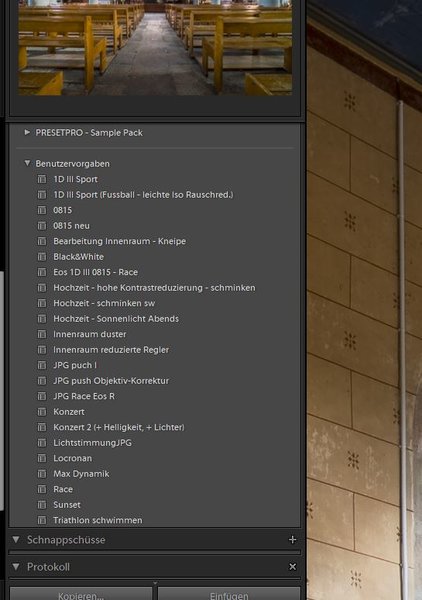Click the church wall photo in main view
422x600 pixels.
click(x=365, y=300)
